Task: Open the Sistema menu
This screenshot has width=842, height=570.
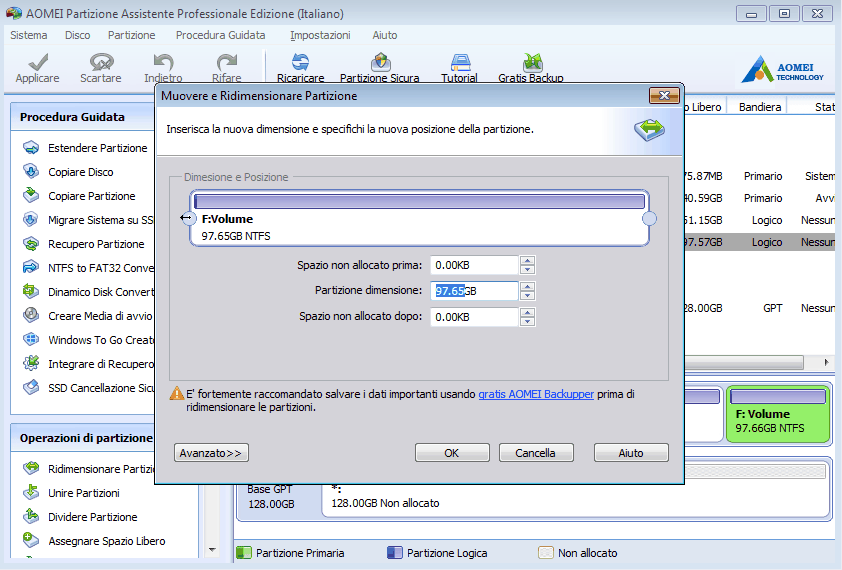Action: pos(28,35)
